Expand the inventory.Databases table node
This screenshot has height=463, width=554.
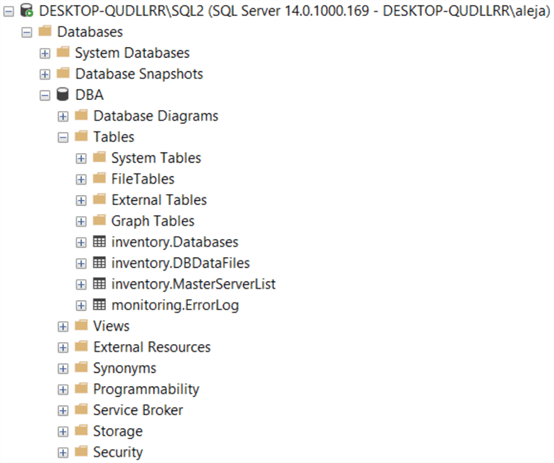point(81,242)
